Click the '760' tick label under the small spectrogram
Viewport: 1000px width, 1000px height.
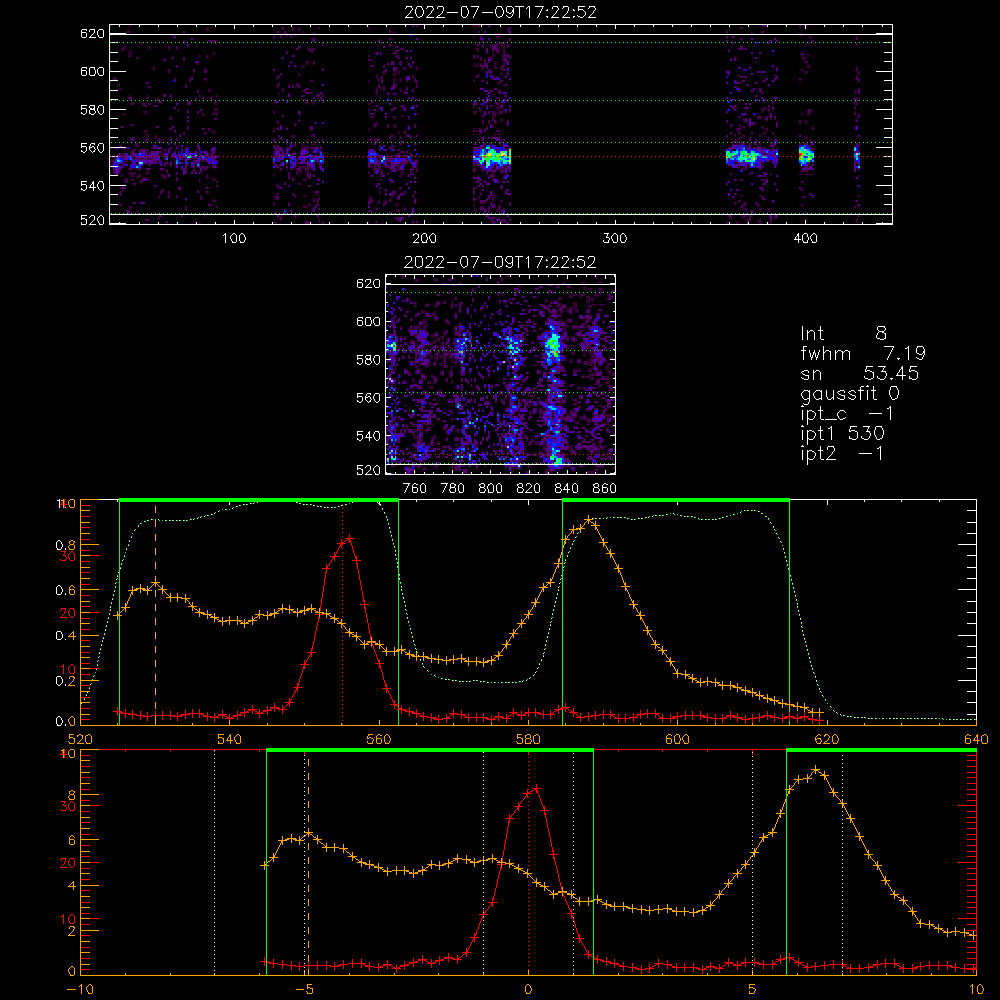pyautogui.click(x=415, y=489)
